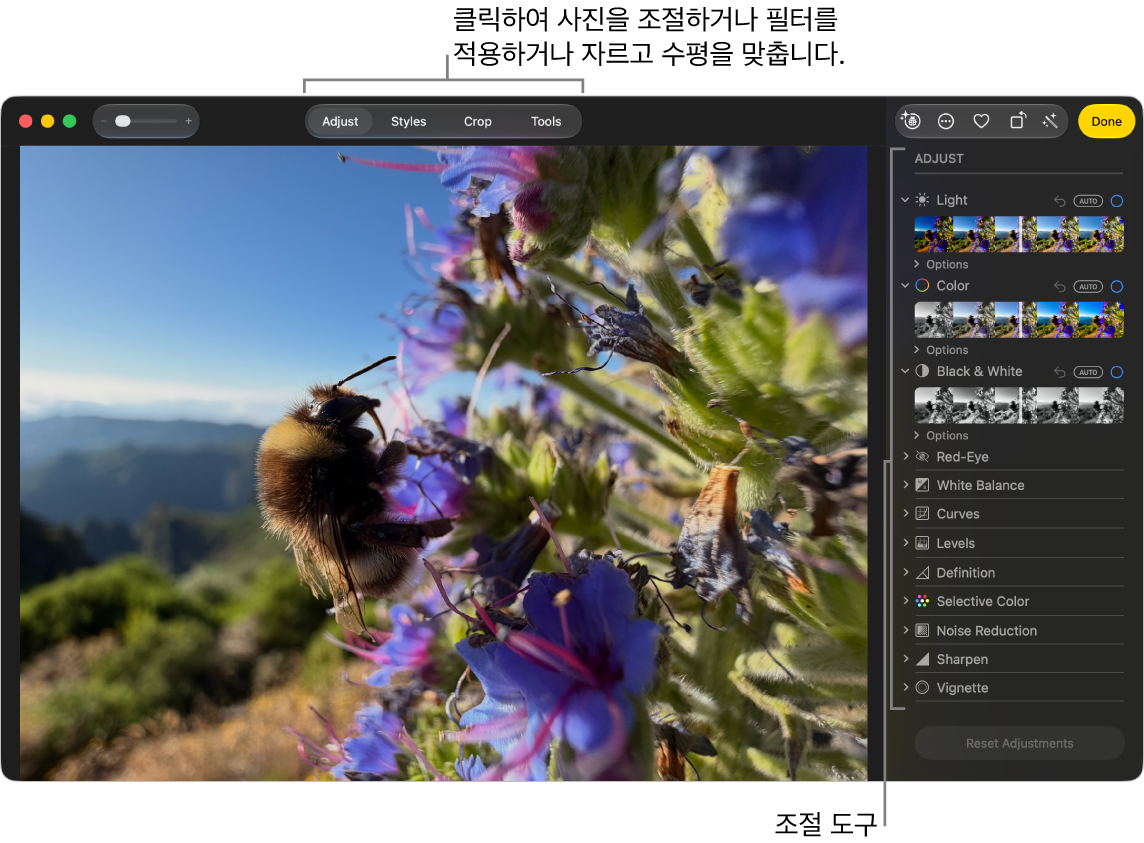Click the zoom slider in title bar
The height and width of the screenshot is (843, 1144).
(146, 121)
